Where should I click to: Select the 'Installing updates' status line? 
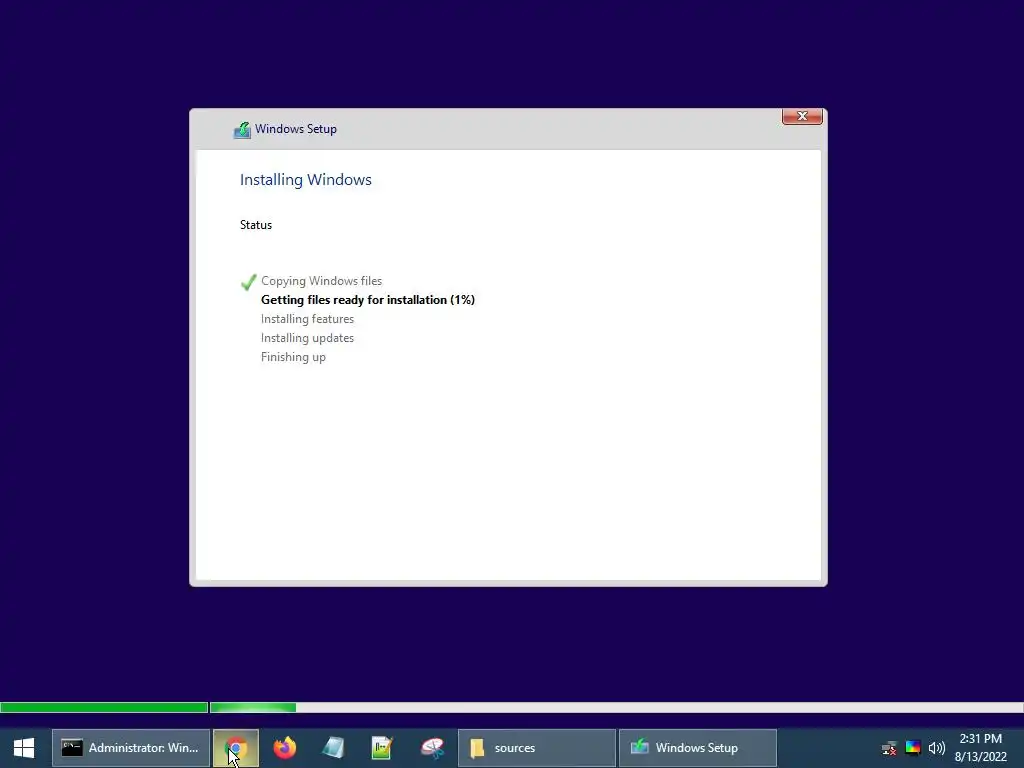[x=307, y=338]
